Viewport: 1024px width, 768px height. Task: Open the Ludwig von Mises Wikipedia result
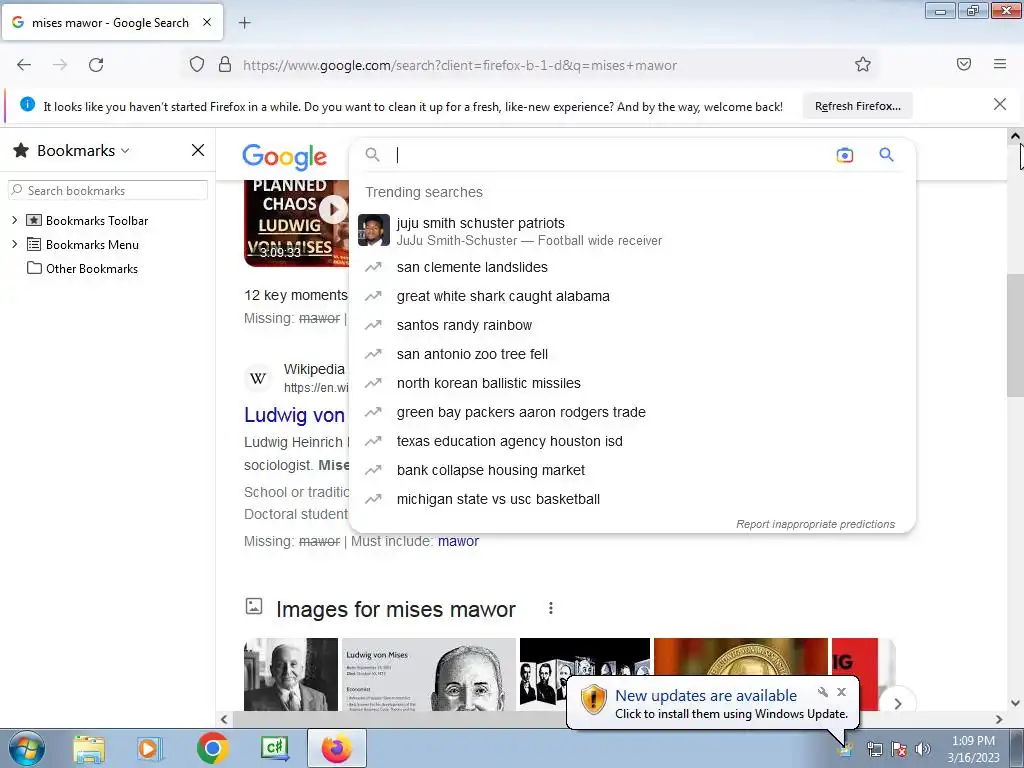point(295,415)
